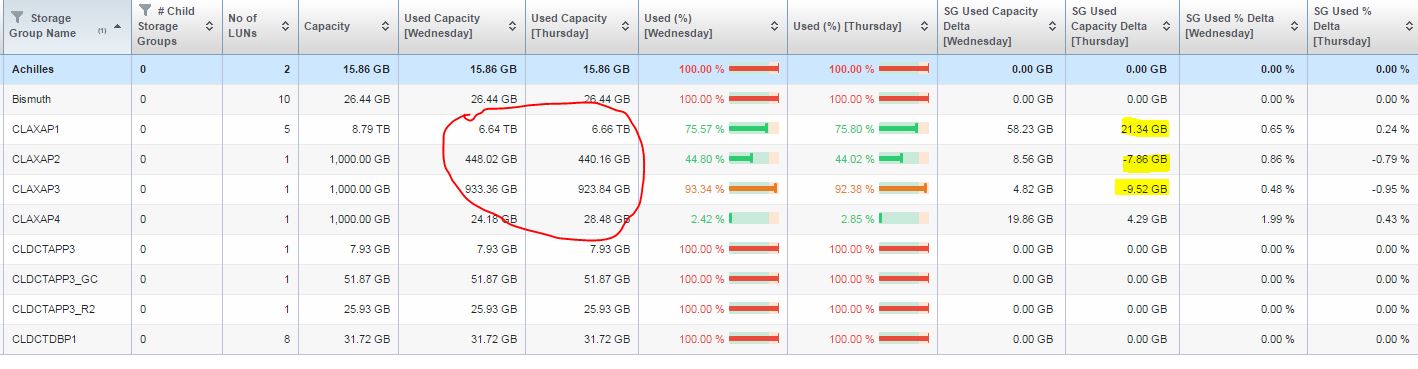This screenshot has height=369, width=1418.
Task: Click the 4.82 GB delta cell
Action: [1032, 190]
